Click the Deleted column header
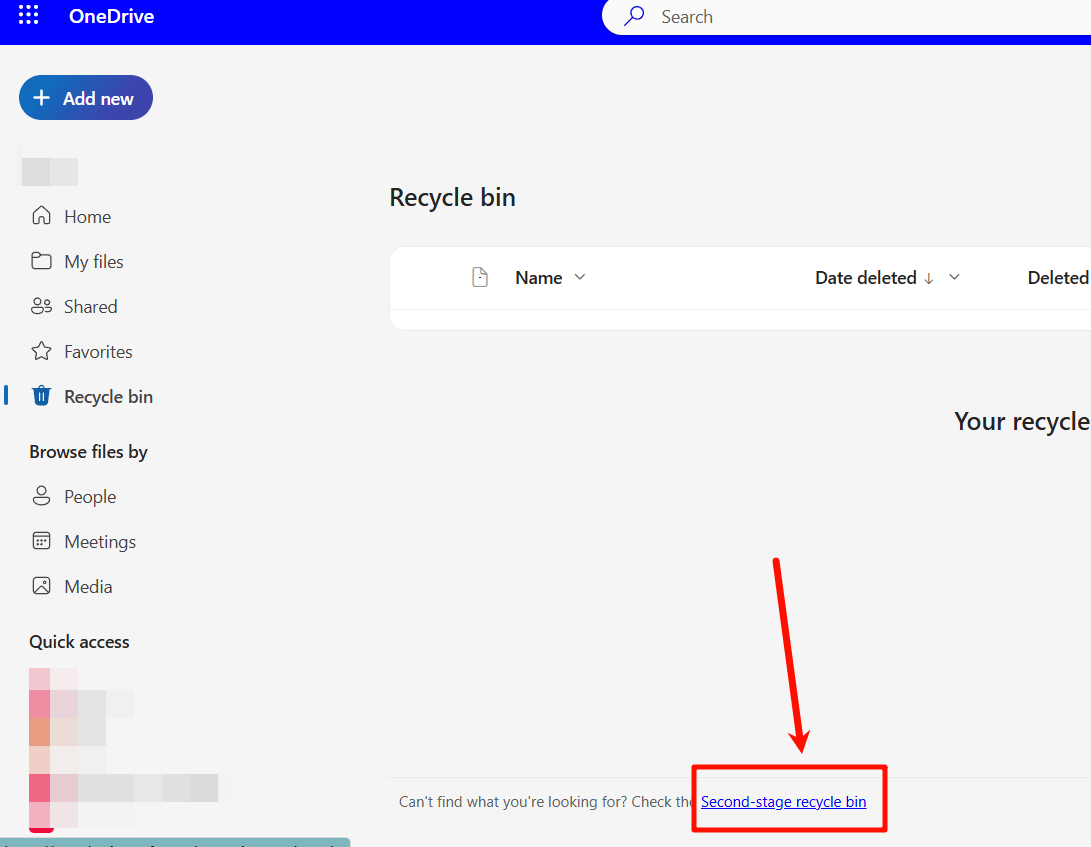The image size is (1091, 847). [1058, 278]
